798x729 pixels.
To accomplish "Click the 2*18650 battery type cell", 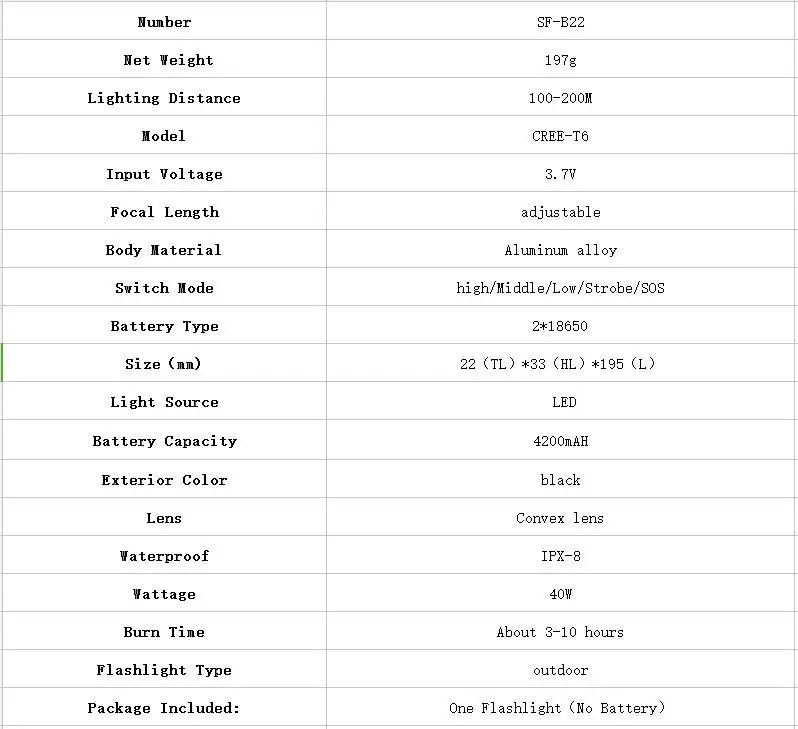I will click(x=560, y=325).
